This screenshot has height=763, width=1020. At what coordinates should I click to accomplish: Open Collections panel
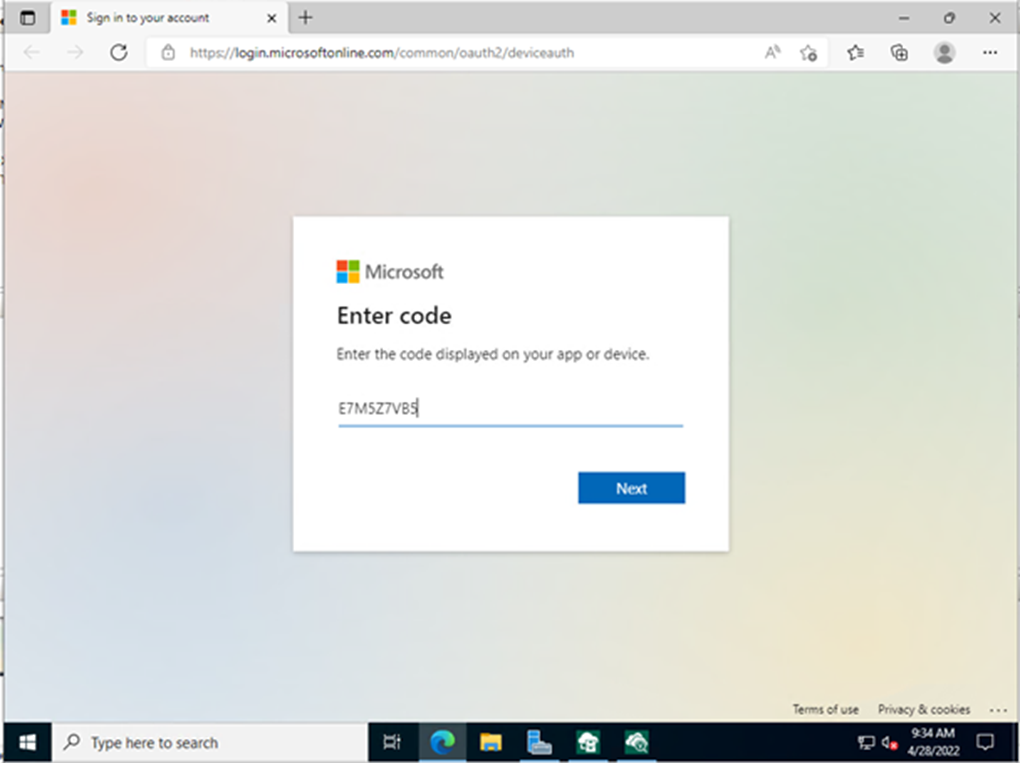[x=900, y=53]
